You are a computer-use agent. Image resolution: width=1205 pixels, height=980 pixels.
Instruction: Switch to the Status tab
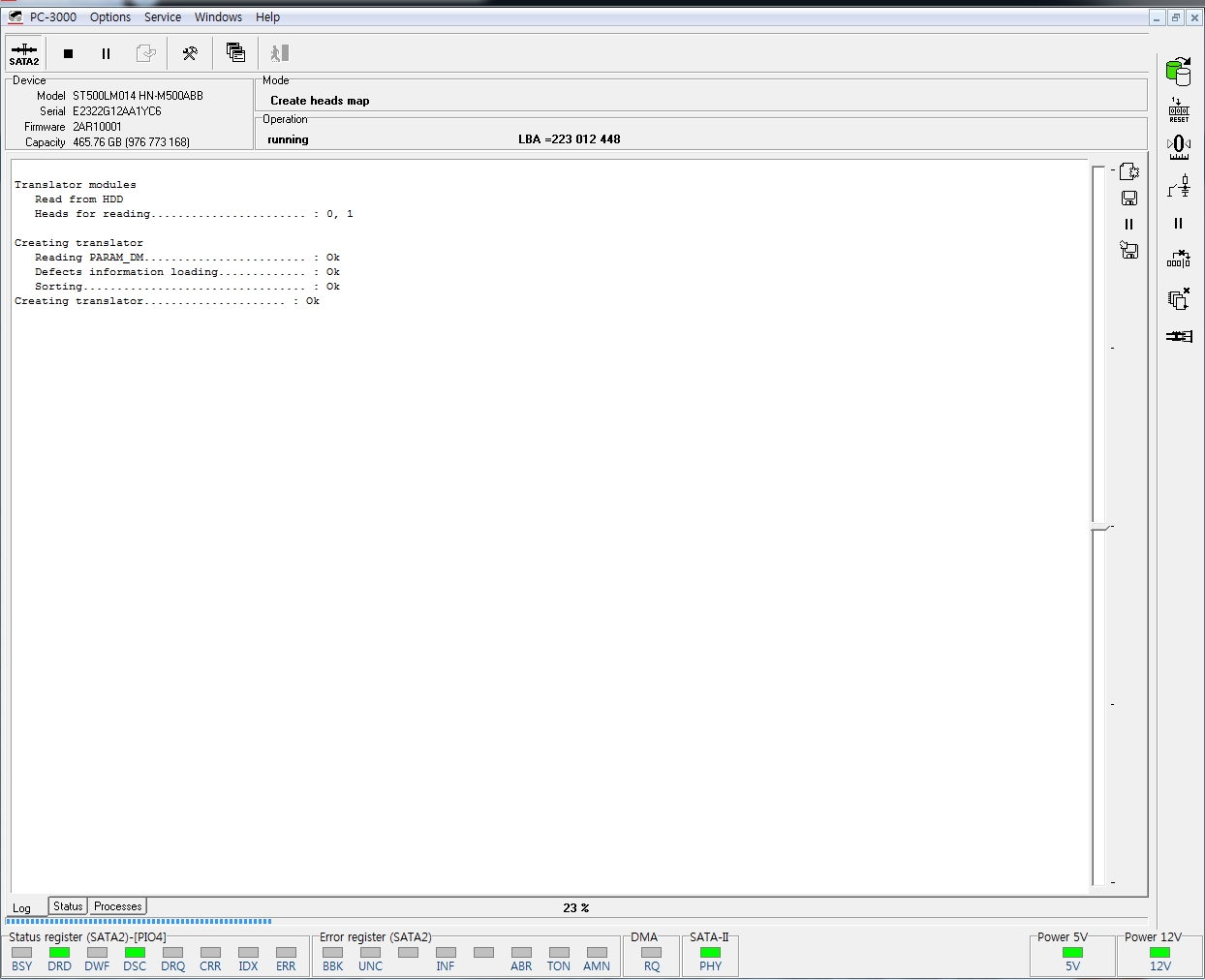tap(68, 906)
